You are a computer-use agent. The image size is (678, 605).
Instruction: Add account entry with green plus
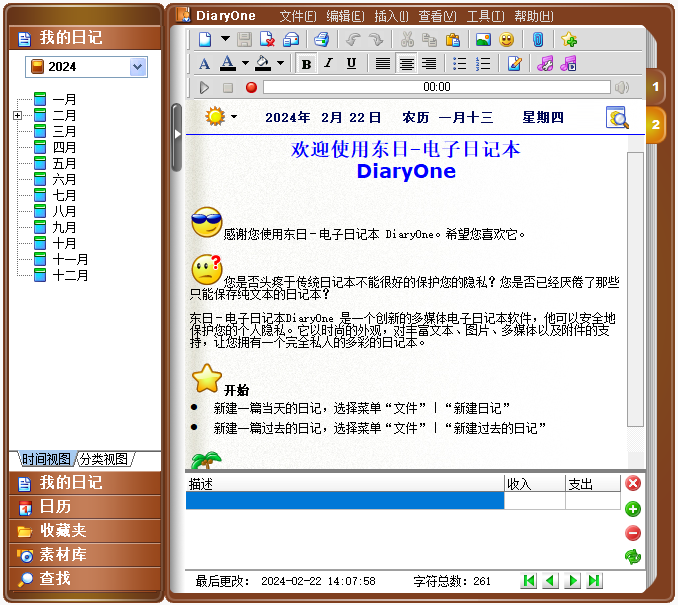pos(633,509)
